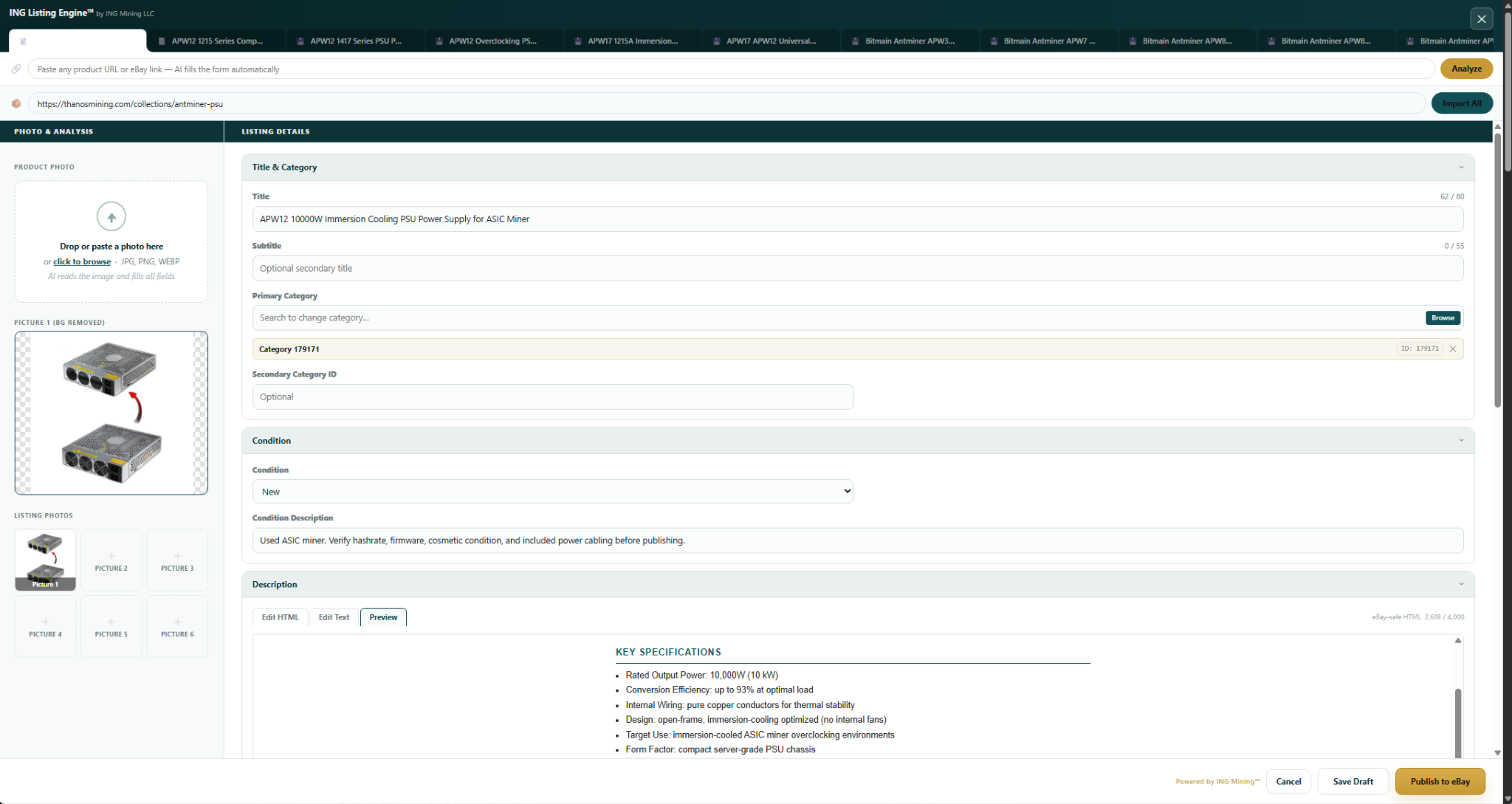
Task: Click the Secondary Category ID field
Action: point(553,396)
